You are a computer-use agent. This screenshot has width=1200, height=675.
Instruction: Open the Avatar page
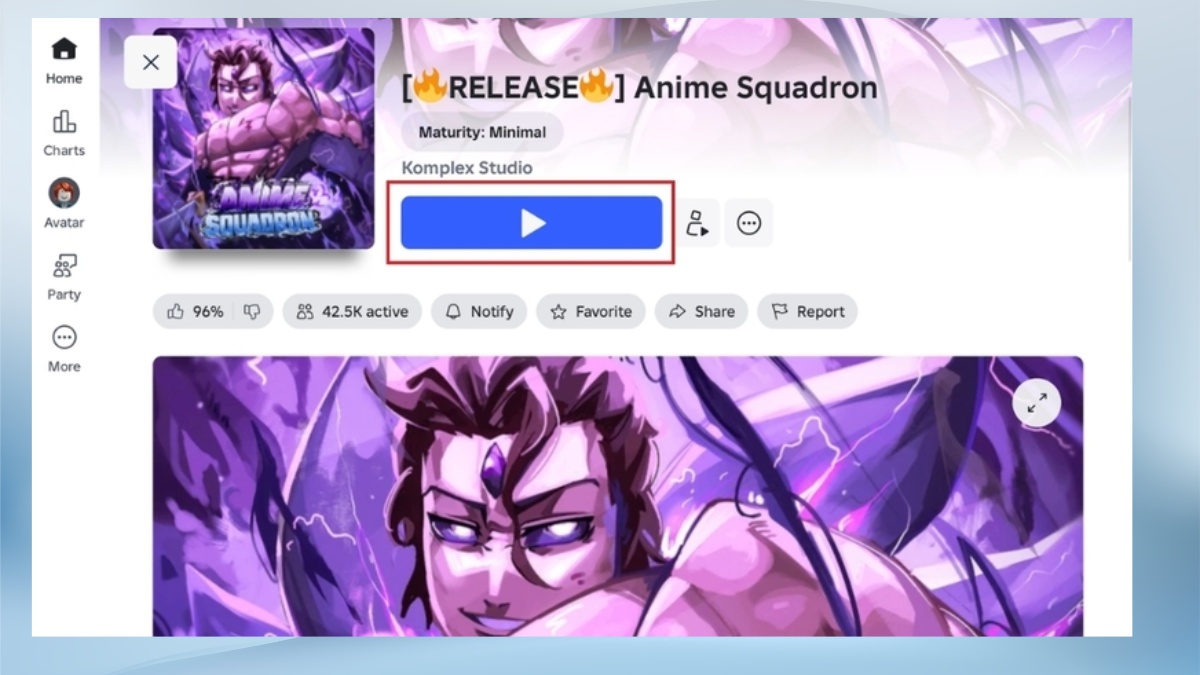tap(64, 205)
